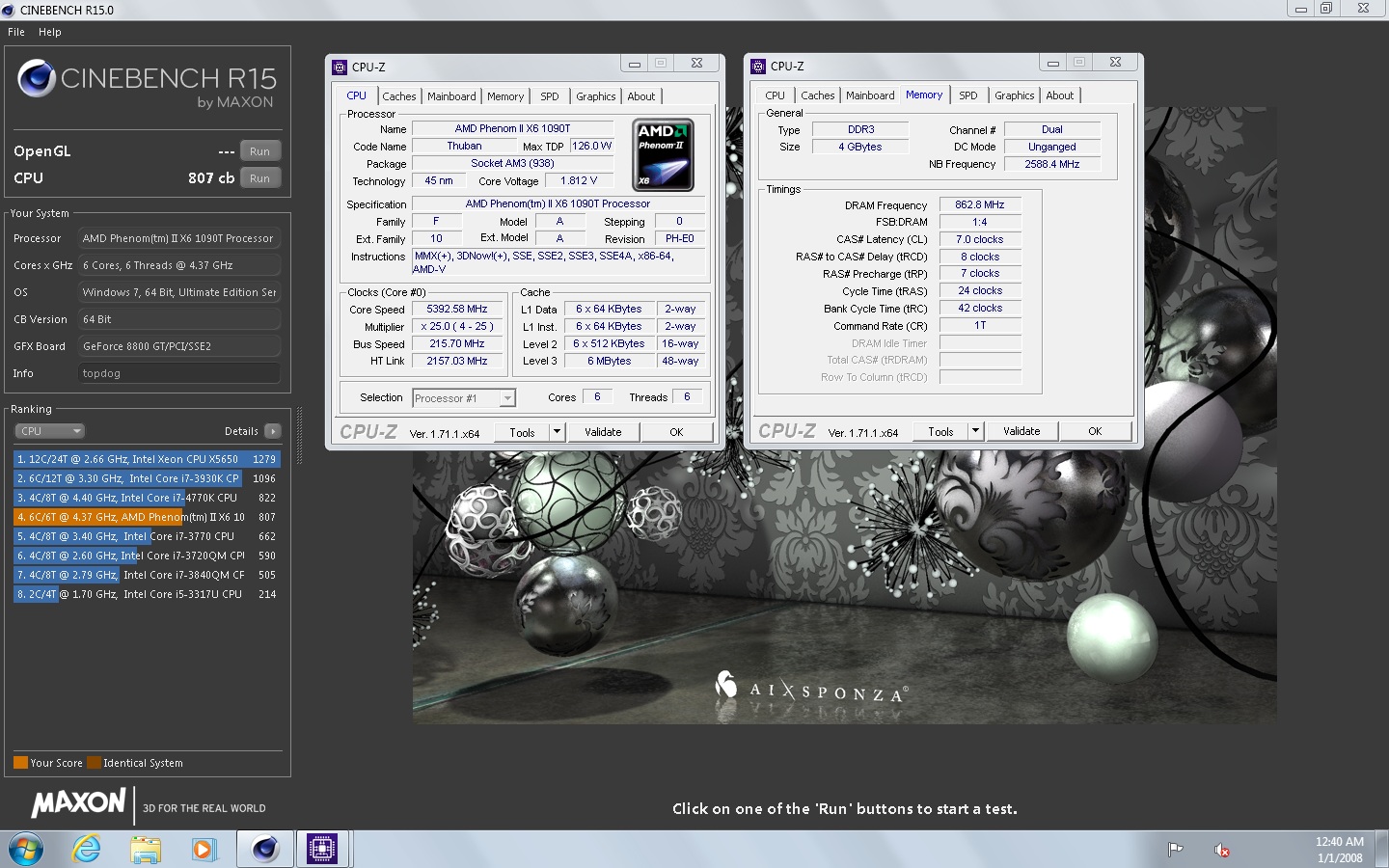Viewport: 1389px width, 868px height.
Task: Click Cinebench title bar app icon
Action: coord(9,10)
